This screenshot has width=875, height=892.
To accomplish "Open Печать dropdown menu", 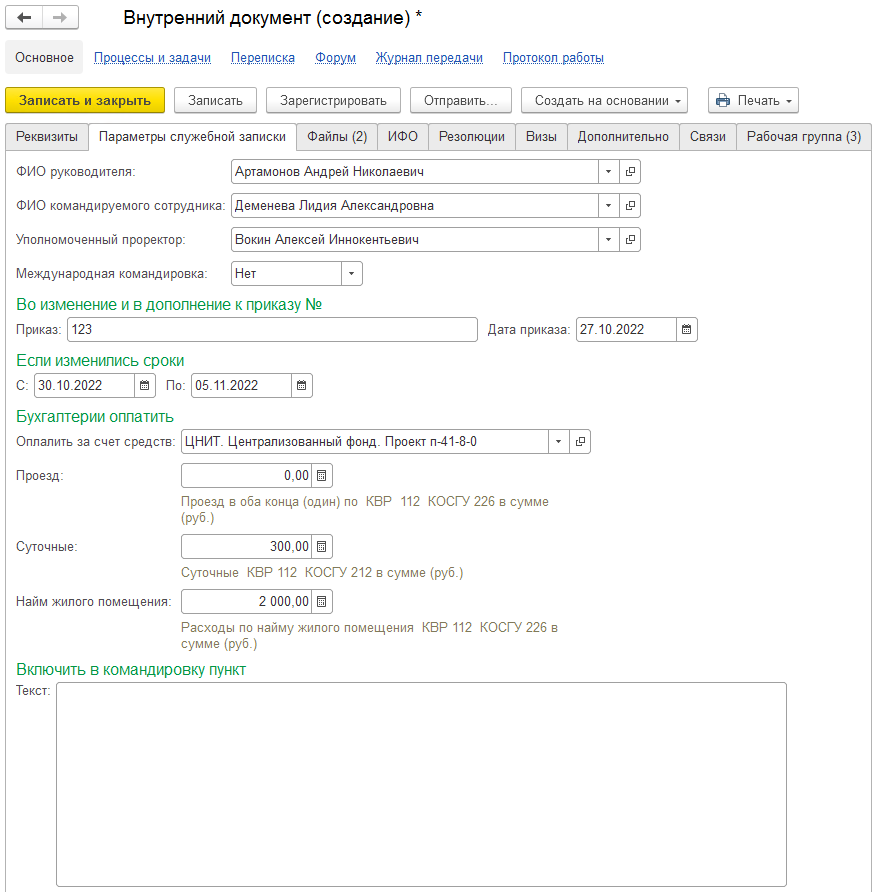I will tap(753, 100).
